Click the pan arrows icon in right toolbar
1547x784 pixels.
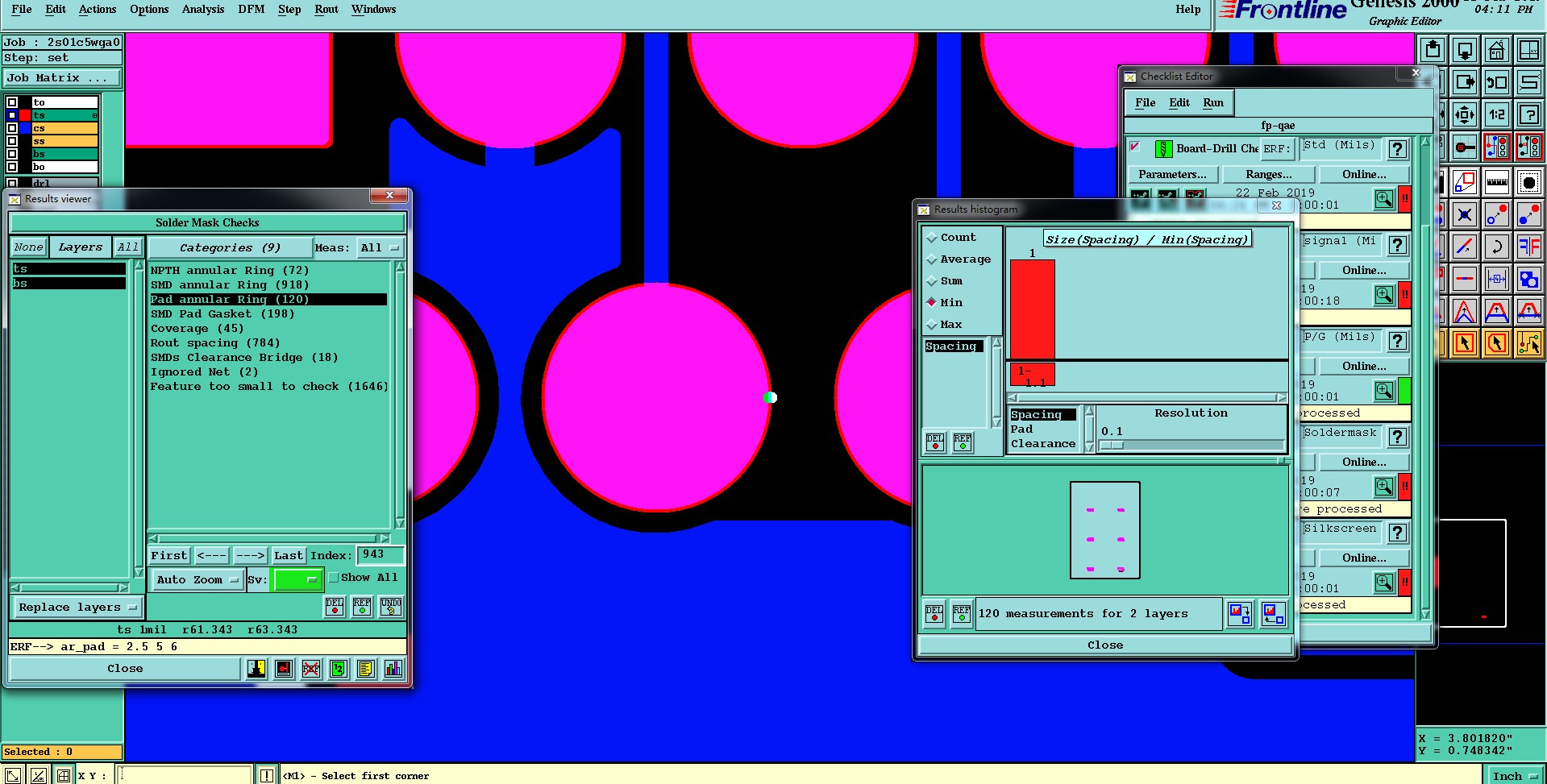pos(1465,114)
